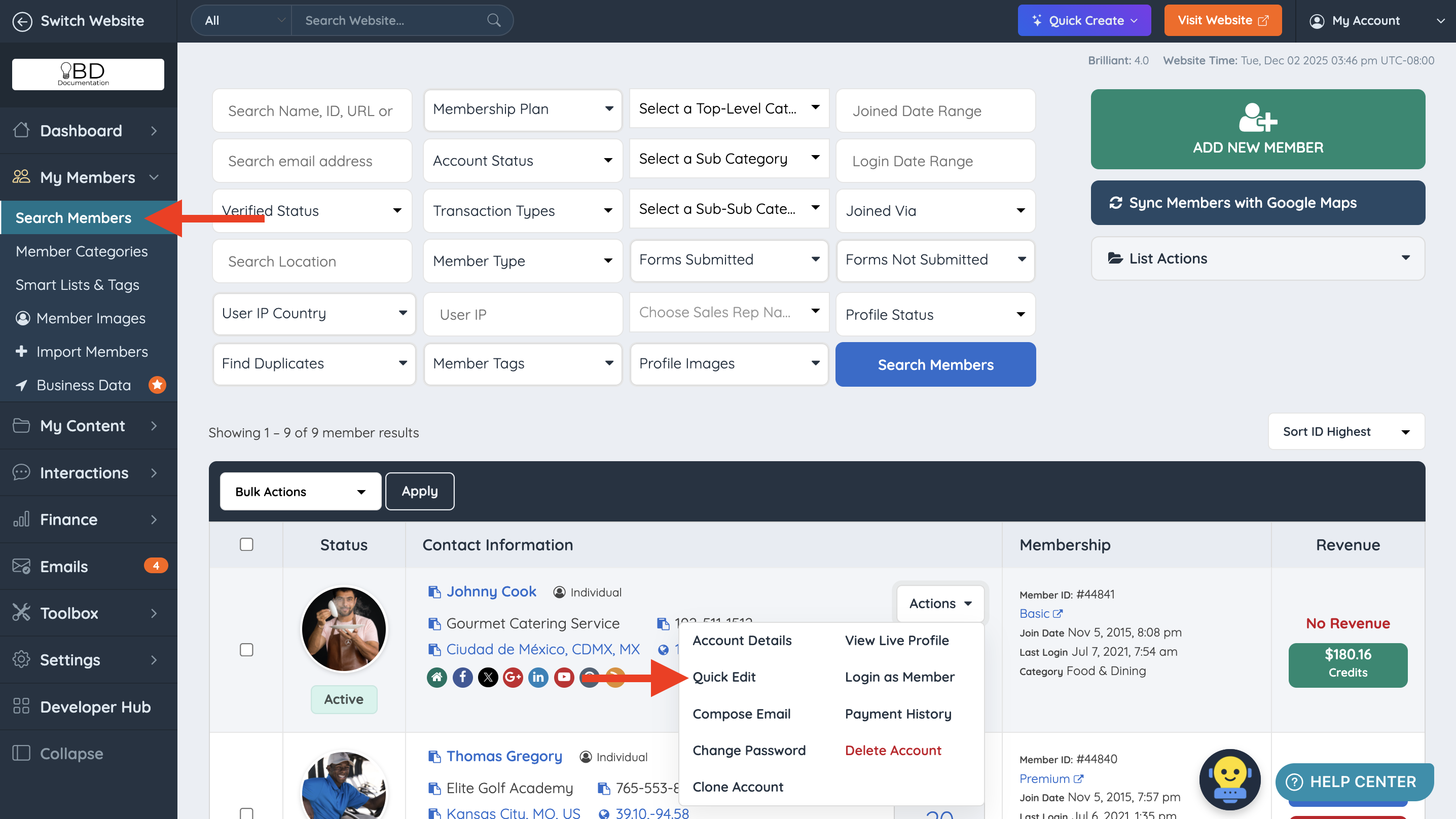Screen dimensions: 1456x819
Task: Click Johnny Cook's Facebook icon
Action: click(x=462, y=677)
